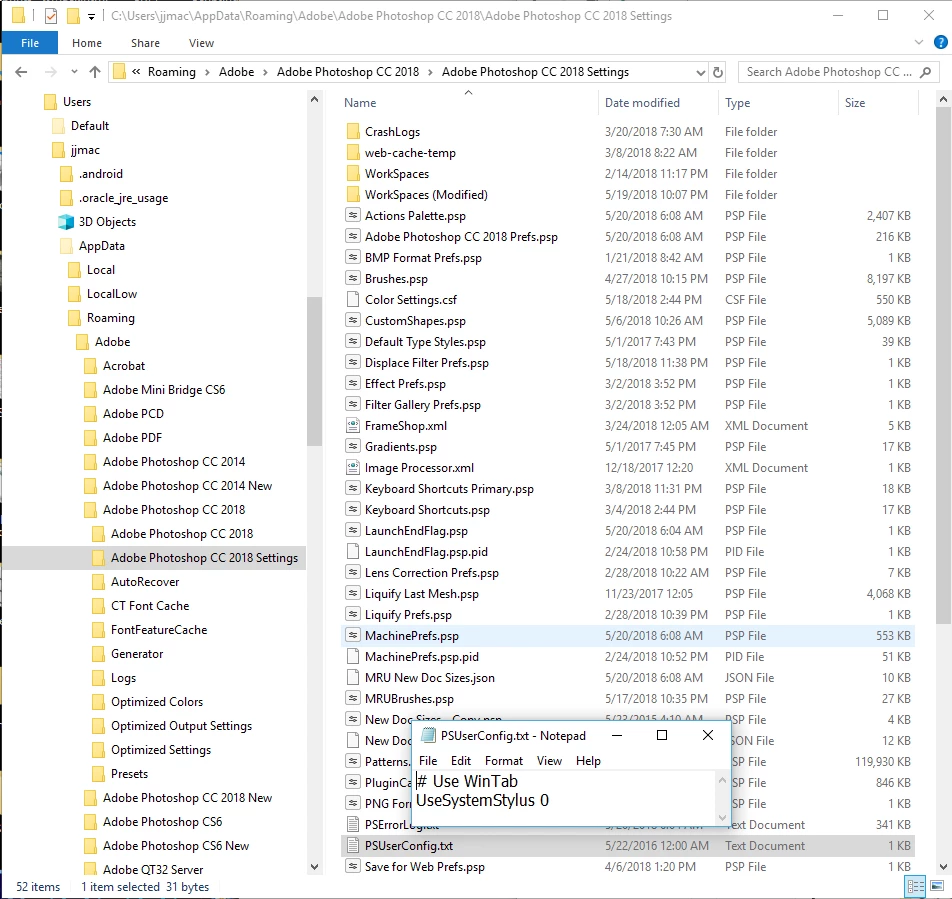
Task: Click 'UseSystemStylus 0' text in Notepad
Action: click(482, 801)
